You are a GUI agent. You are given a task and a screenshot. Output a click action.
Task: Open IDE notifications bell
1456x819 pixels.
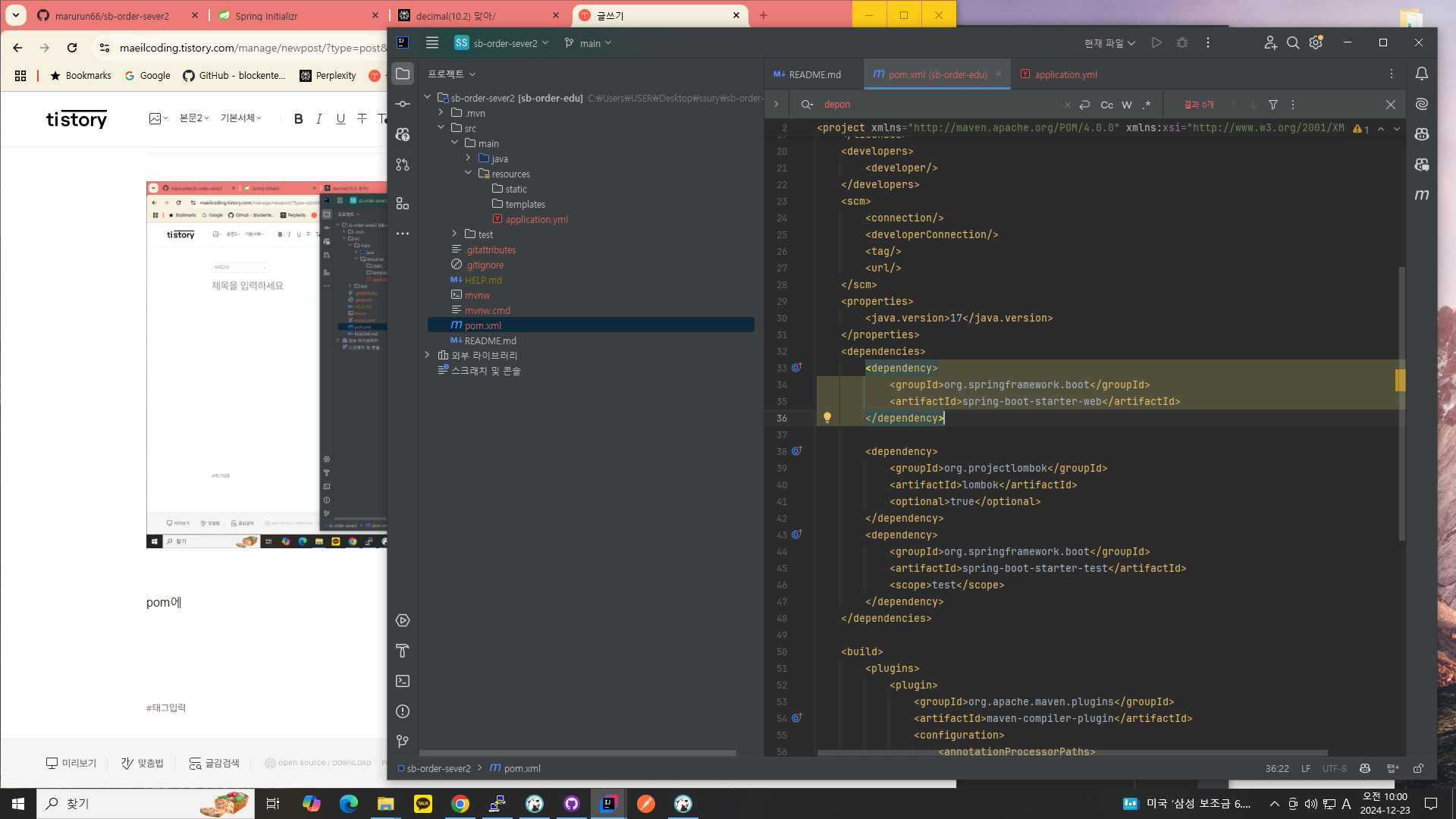point(1422,74)
